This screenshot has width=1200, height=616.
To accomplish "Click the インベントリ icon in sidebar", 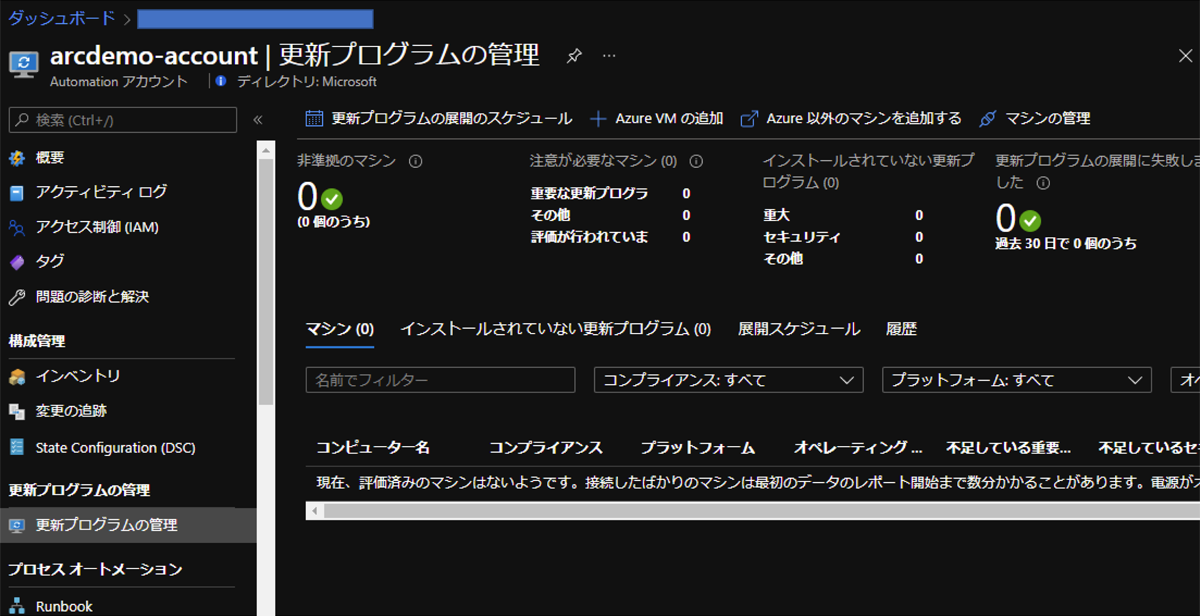I will pos(17,376).
